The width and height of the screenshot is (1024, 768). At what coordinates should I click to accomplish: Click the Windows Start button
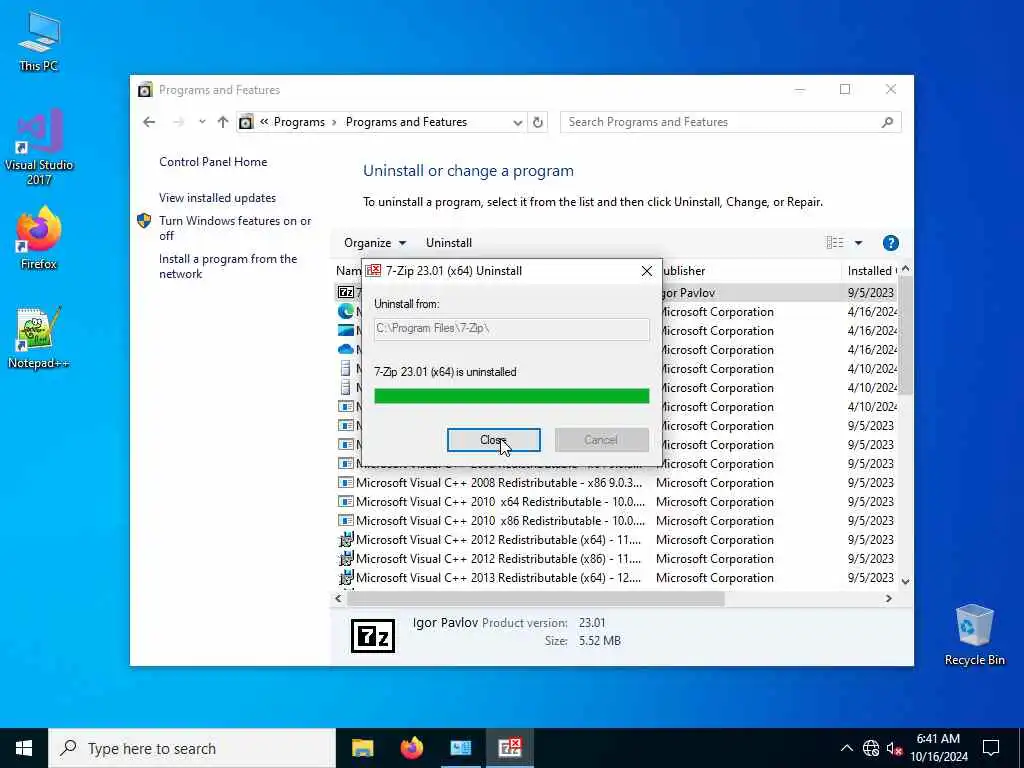[24, 748]
